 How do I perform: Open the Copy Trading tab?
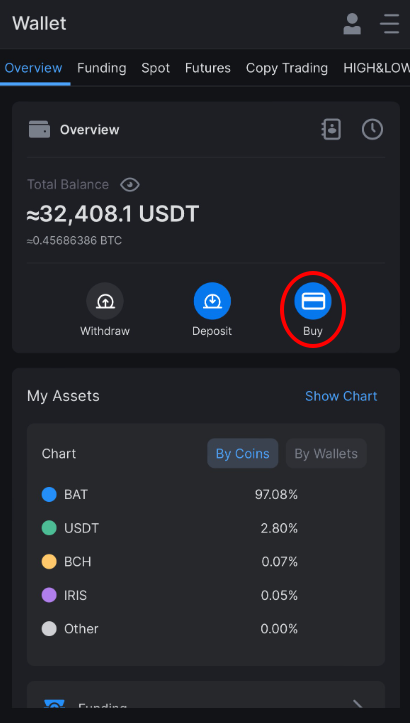tap(287, 68)
